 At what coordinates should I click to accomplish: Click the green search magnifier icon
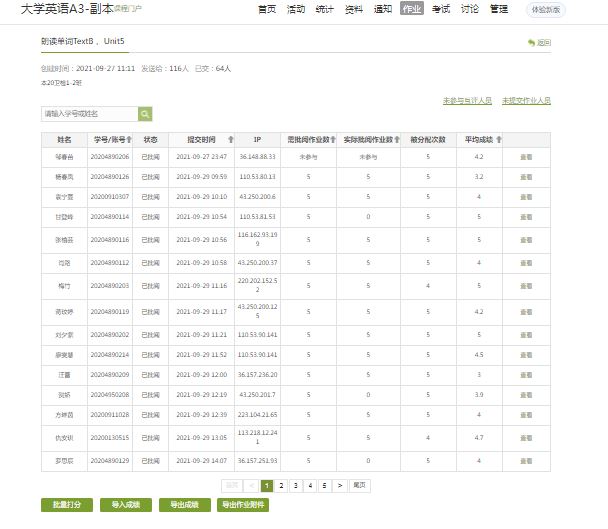145,114
